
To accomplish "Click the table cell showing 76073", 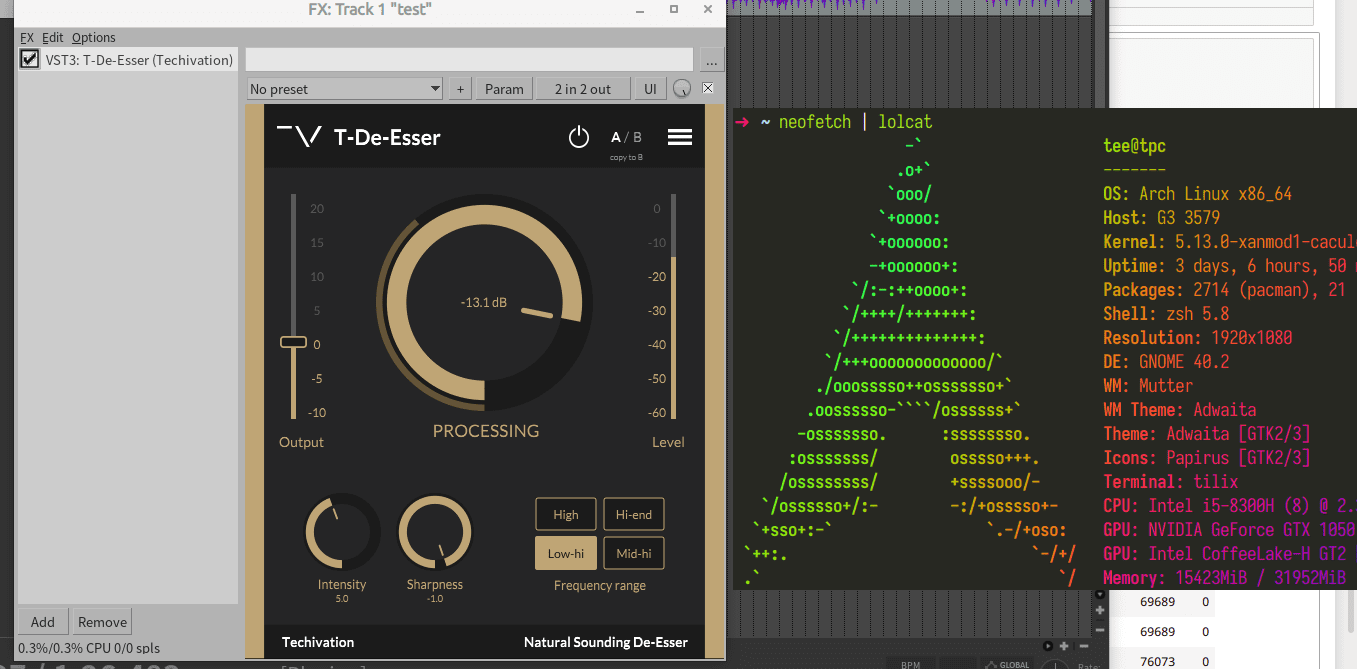I will (1157, 661).
